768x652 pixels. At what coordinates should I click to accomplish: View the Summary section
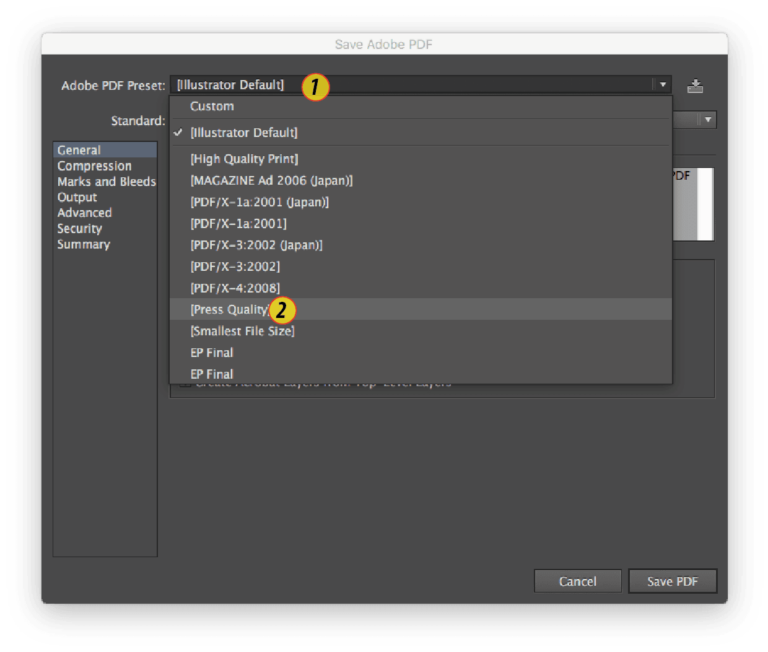point(83,245)
